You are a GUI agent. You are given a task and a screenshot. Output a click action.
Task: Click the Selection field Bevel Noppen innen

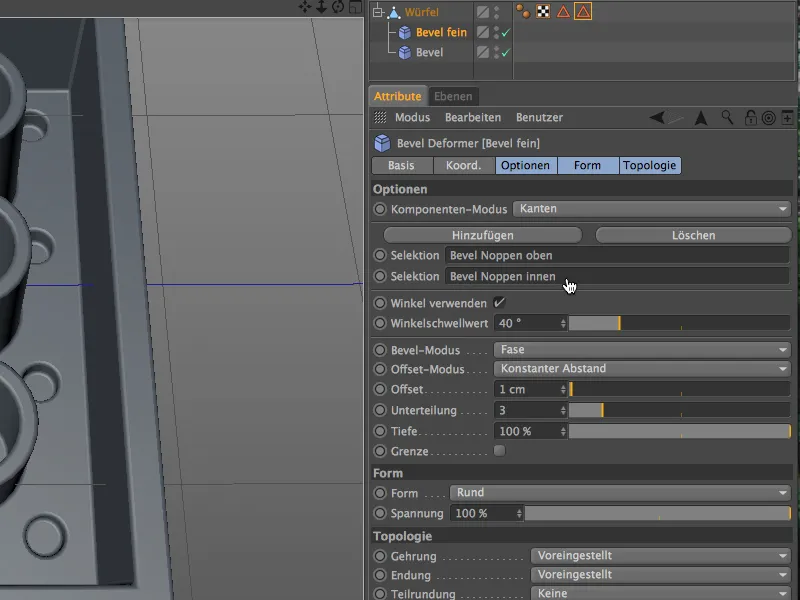[x=617, y=276]
